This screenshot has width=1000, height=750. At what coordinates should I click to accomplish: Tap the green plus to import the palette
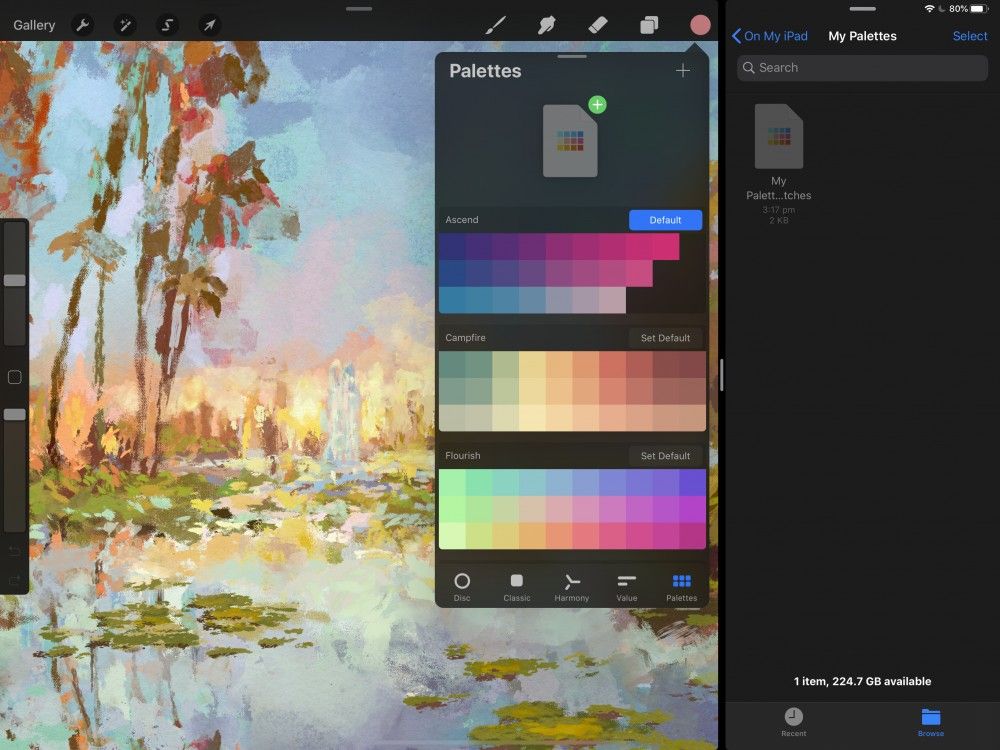pyautogui.click(x=597, y=104)
